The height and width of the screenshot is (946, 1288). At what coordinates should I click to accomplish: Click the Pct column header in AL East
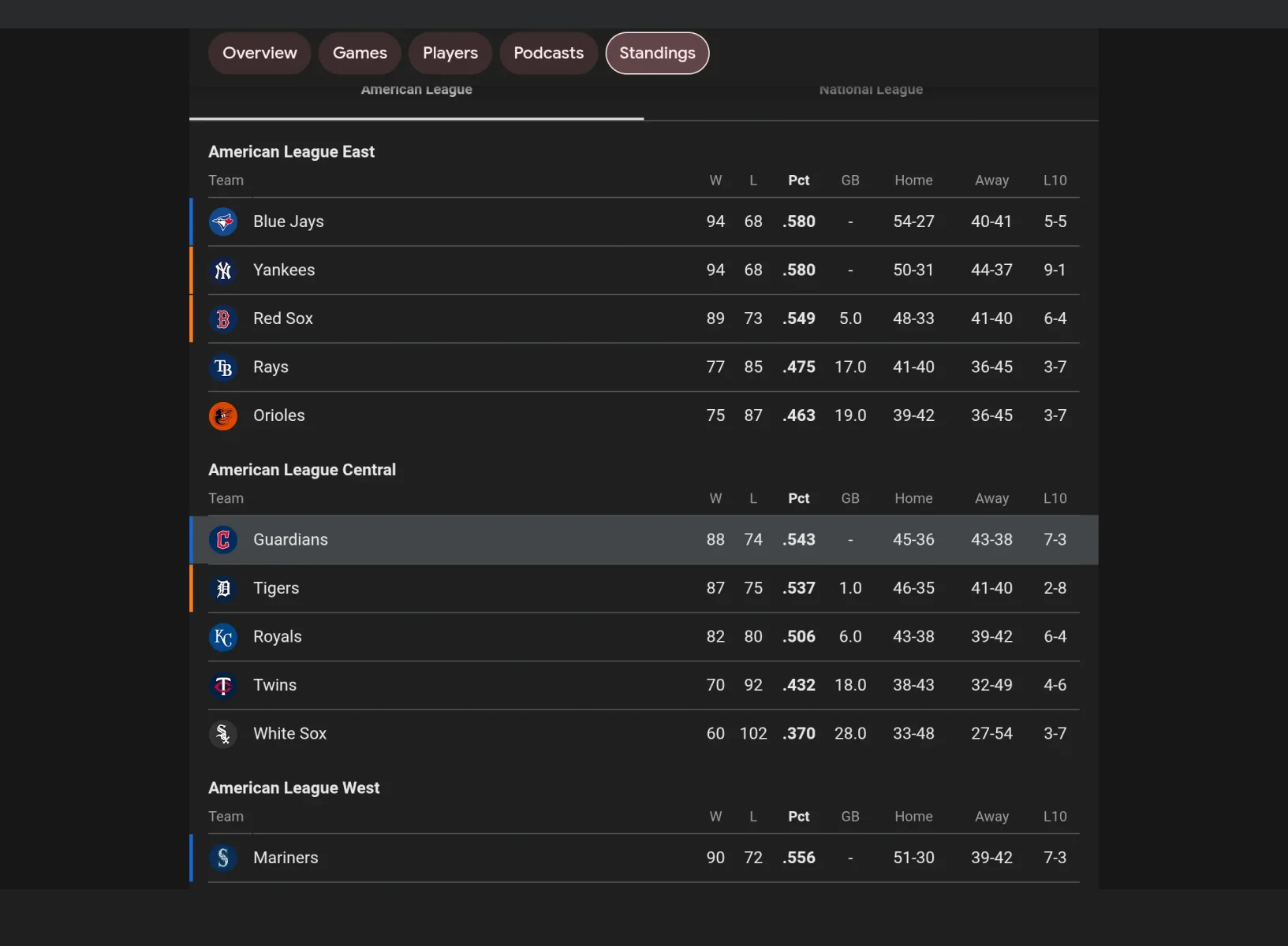coord(798,181)
